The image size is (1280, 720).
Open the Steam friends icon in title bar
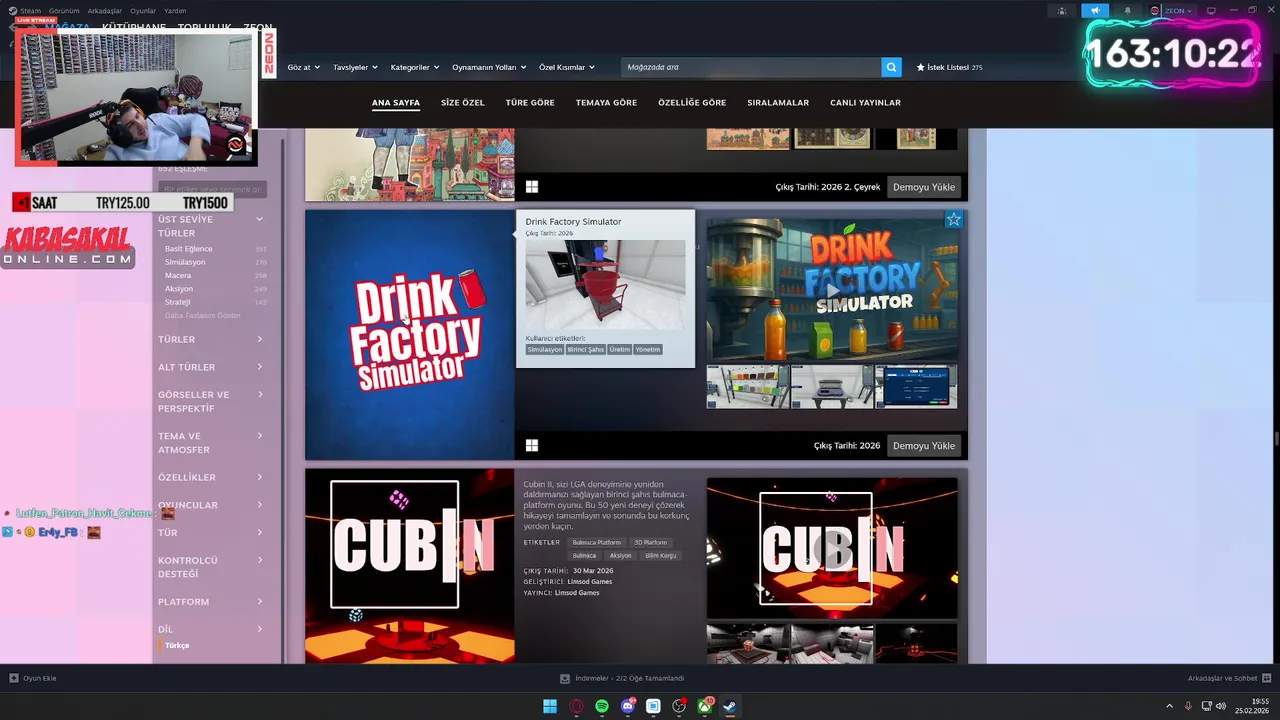(1062, 11)
